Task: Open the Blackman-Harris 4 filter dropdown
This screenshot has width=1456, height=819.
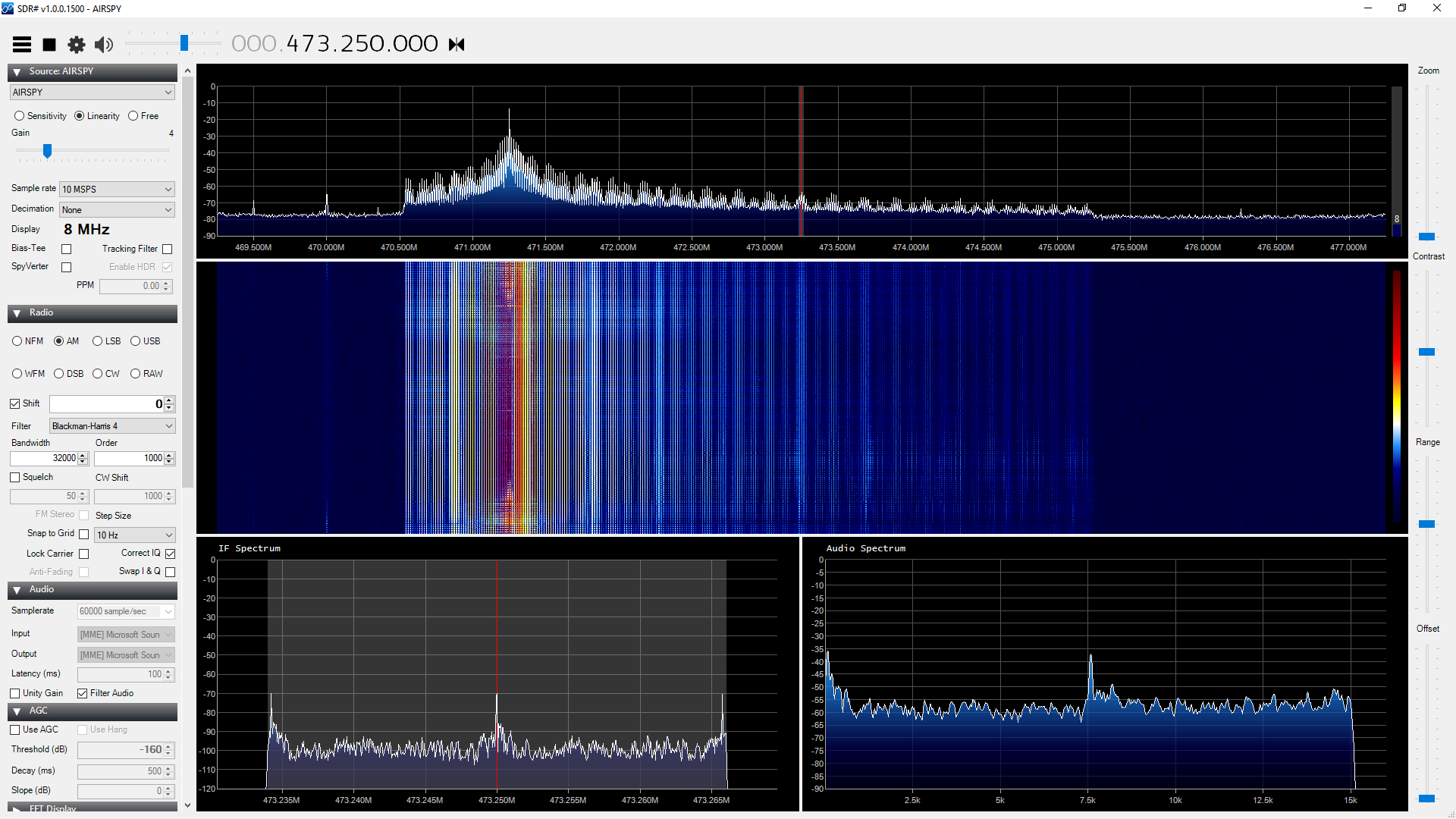Action: [112, 426]
